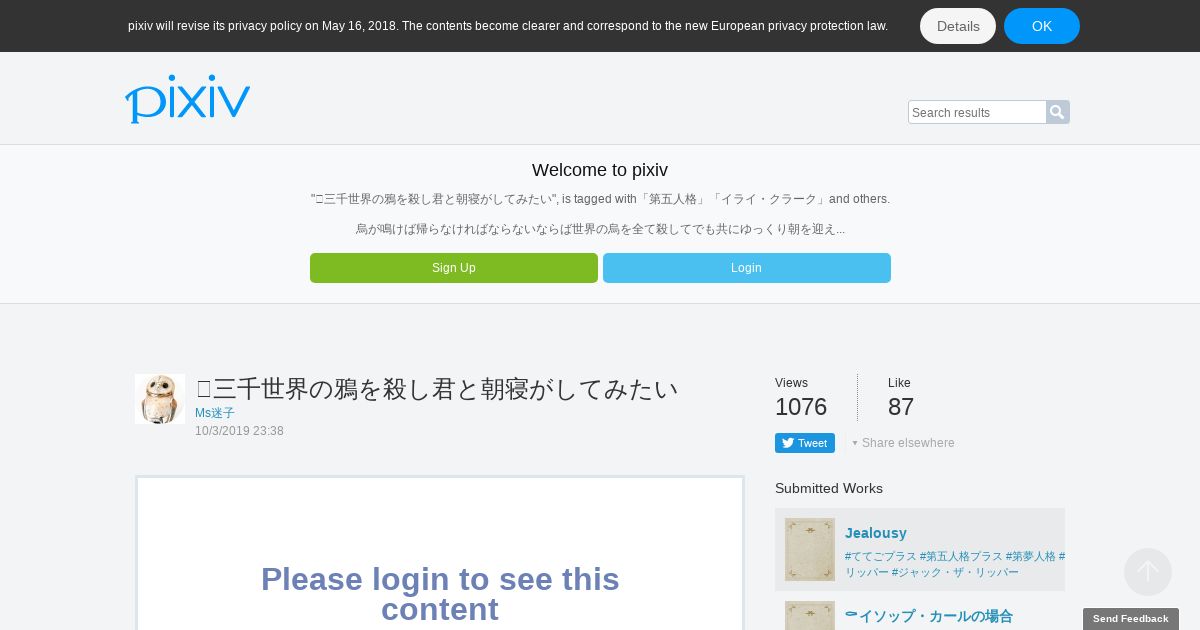Focus the Search results input field
Viewport: 1200px width, 630px height.
coord(977,112)
